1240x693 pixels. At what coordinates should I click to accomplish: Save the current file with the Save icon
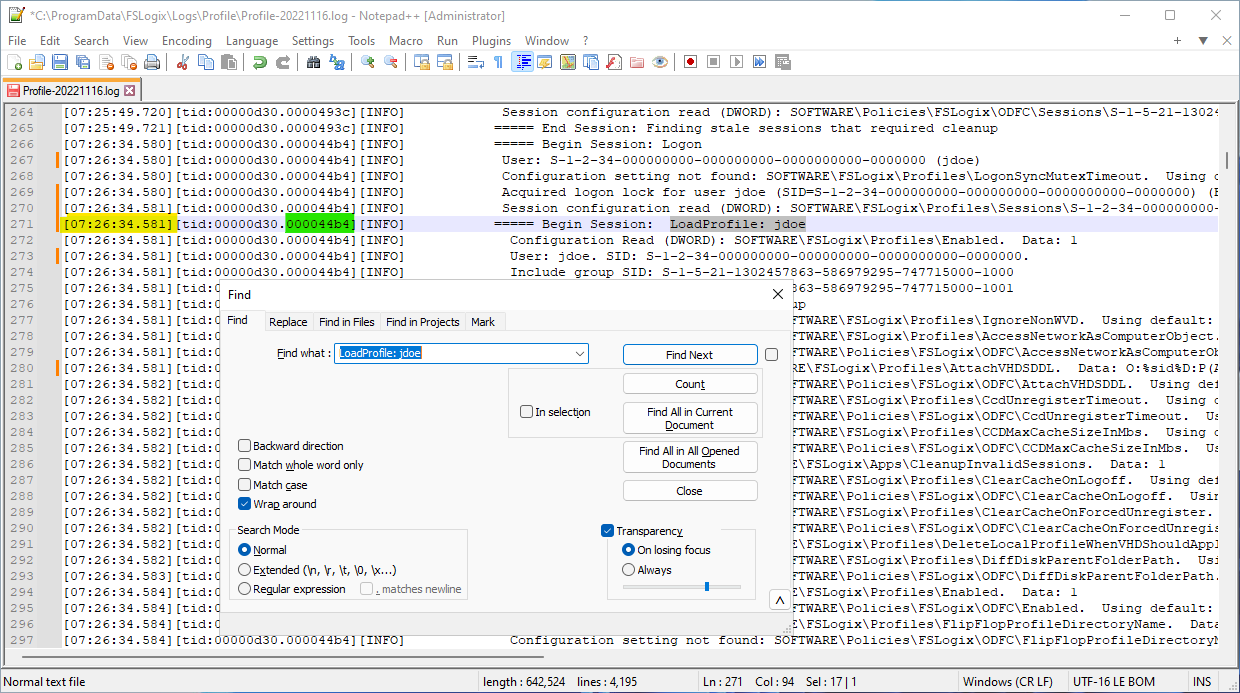tap(60, 62)
